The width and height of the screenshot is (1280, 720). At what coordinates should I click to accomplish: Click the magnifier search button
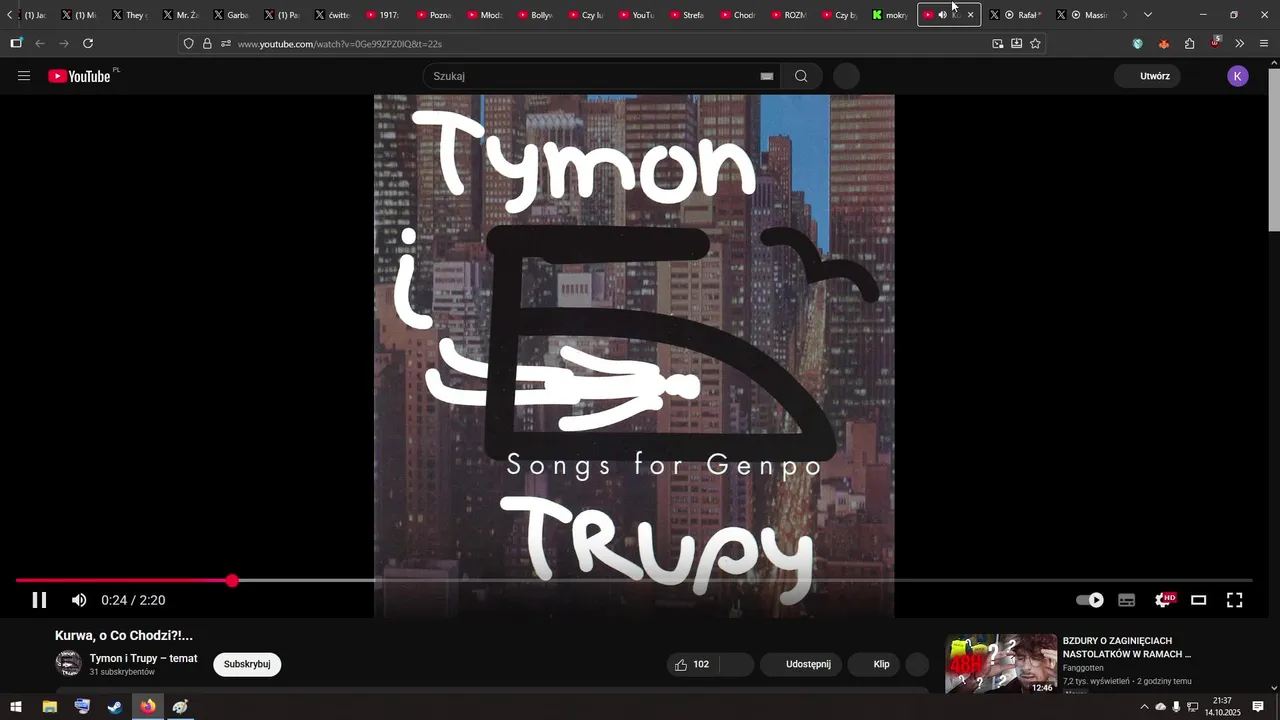point(801,76)
